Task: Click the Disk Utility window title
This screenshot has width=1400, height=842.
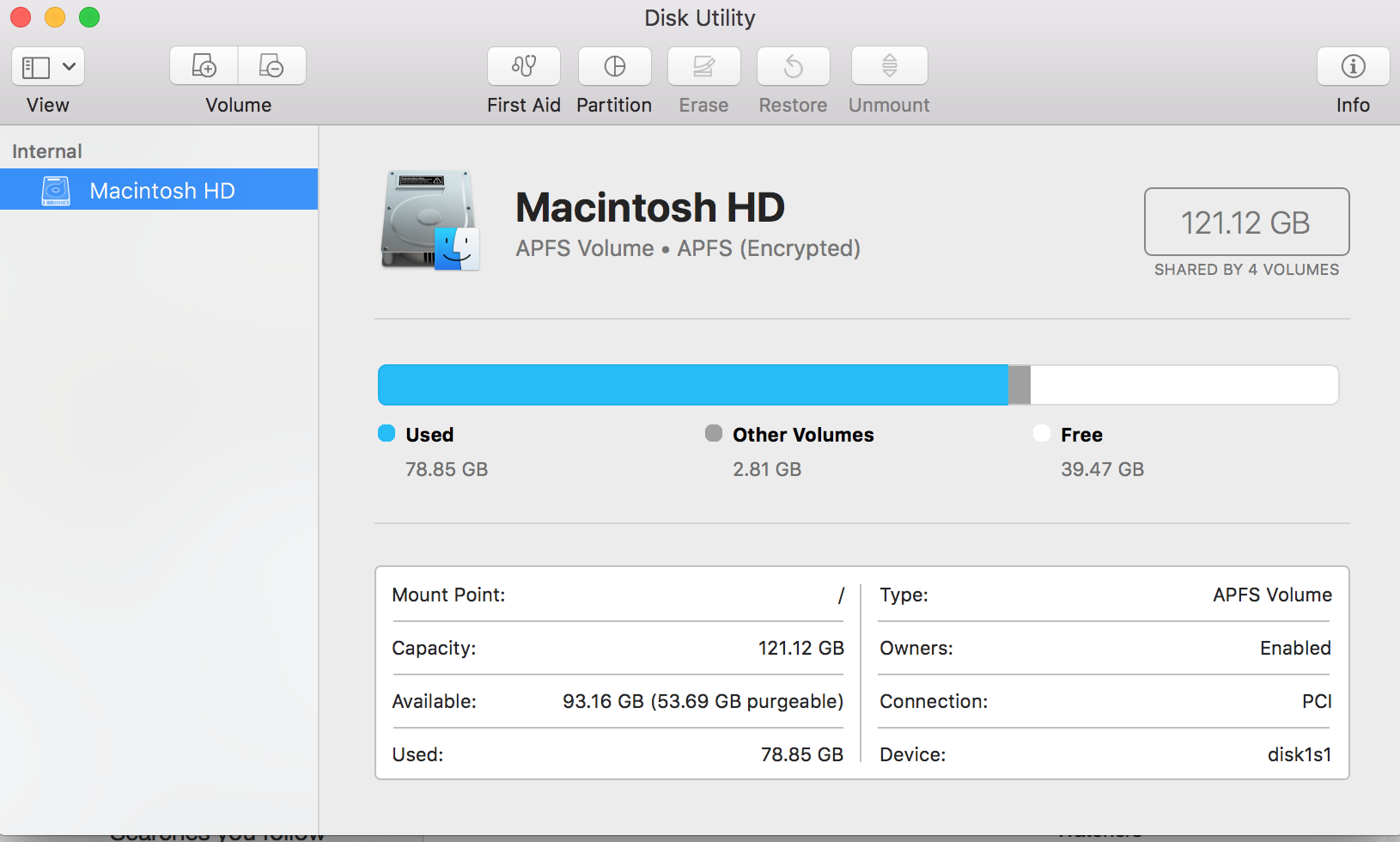Action: coord(700,18)
